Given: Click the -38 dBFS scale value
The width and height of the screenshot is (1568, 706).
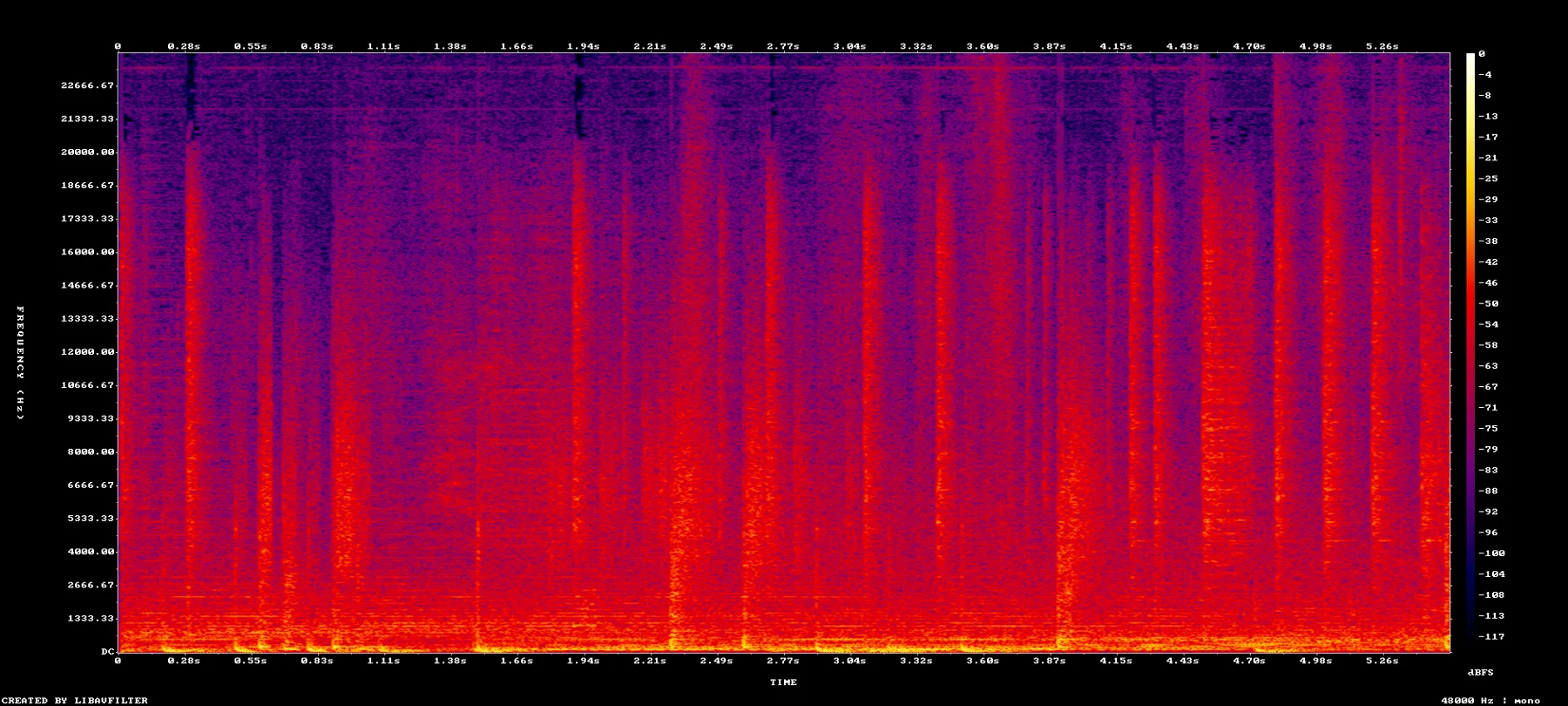Looking at the screenshot, I should pyautogui.click(x=1488, y=241).
